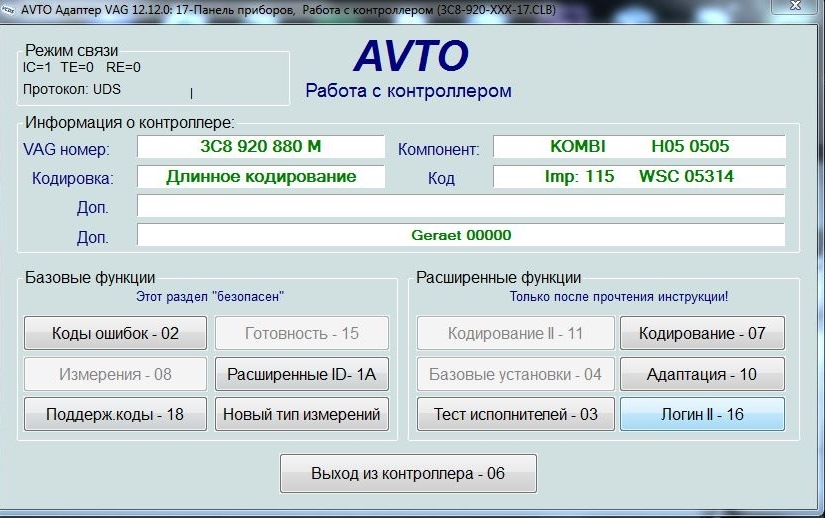The height and width of the screenshot is (518, 825).
Task: Click the text Протокол: UDS
Action: [72, 89]
